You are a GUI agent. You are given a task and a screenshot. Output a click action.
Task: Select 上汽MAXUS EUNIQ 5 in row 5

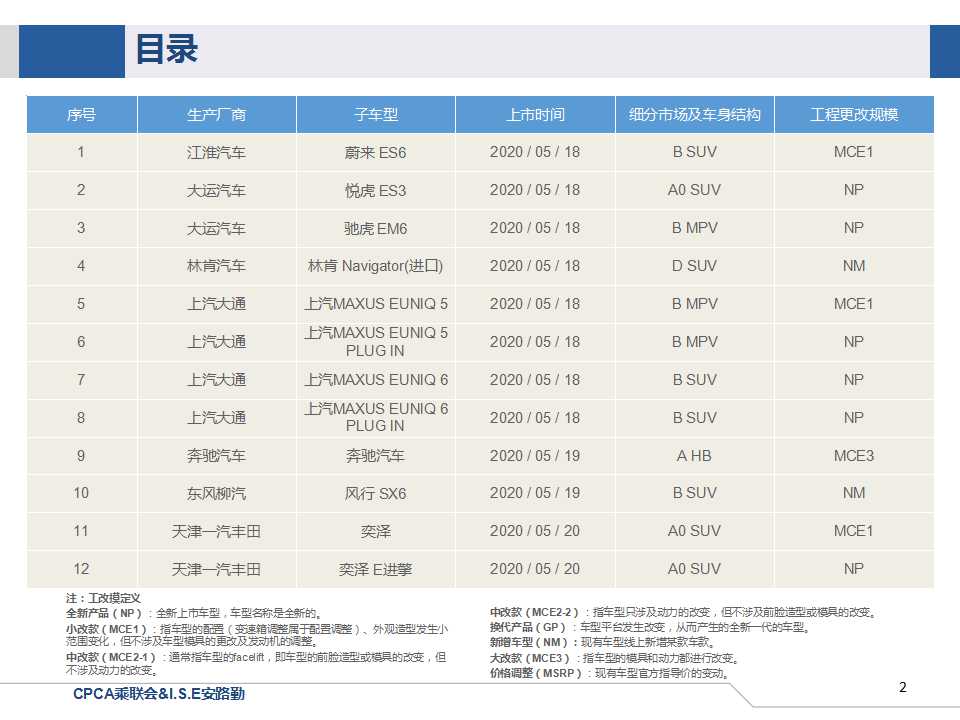376,304
